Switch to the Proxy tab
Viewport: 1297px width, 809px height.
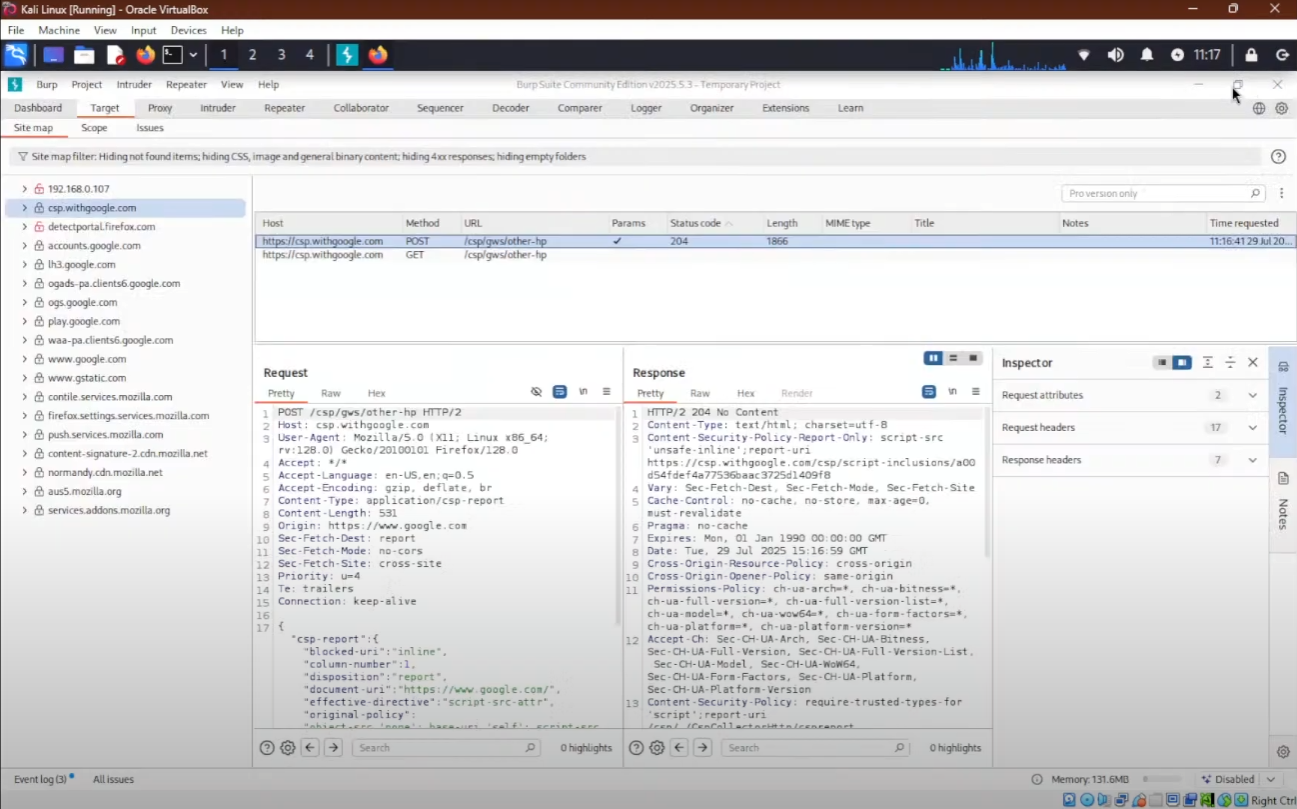click(160, 108)
